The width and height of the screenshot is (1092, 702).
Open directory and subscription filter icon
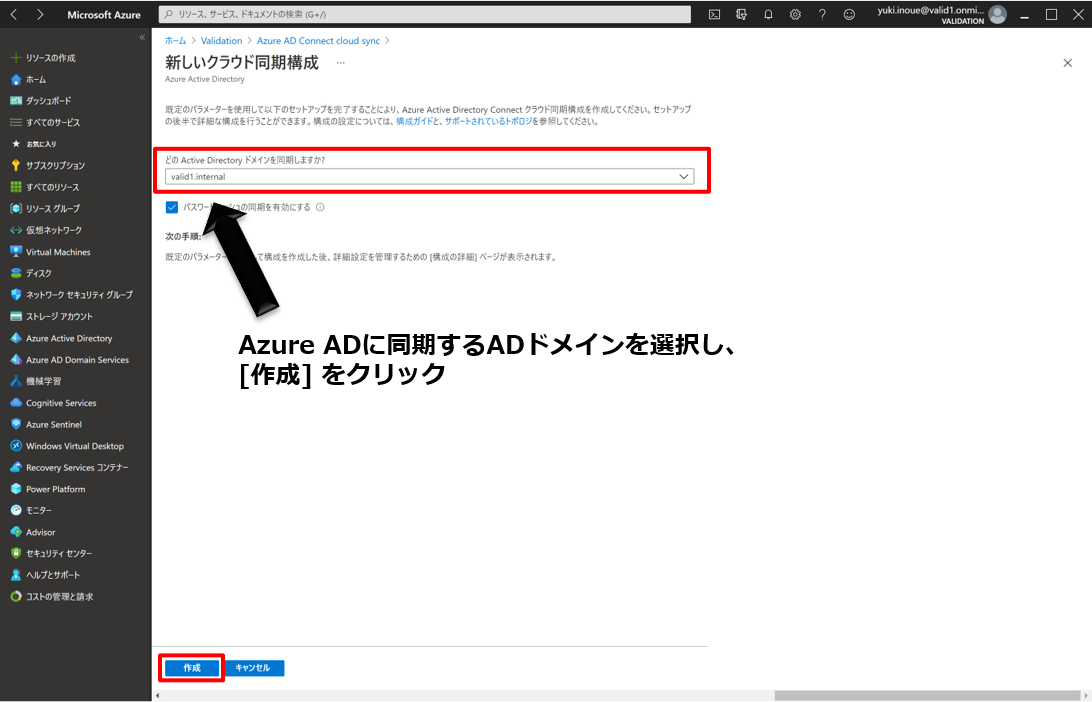tap(741, 15)
